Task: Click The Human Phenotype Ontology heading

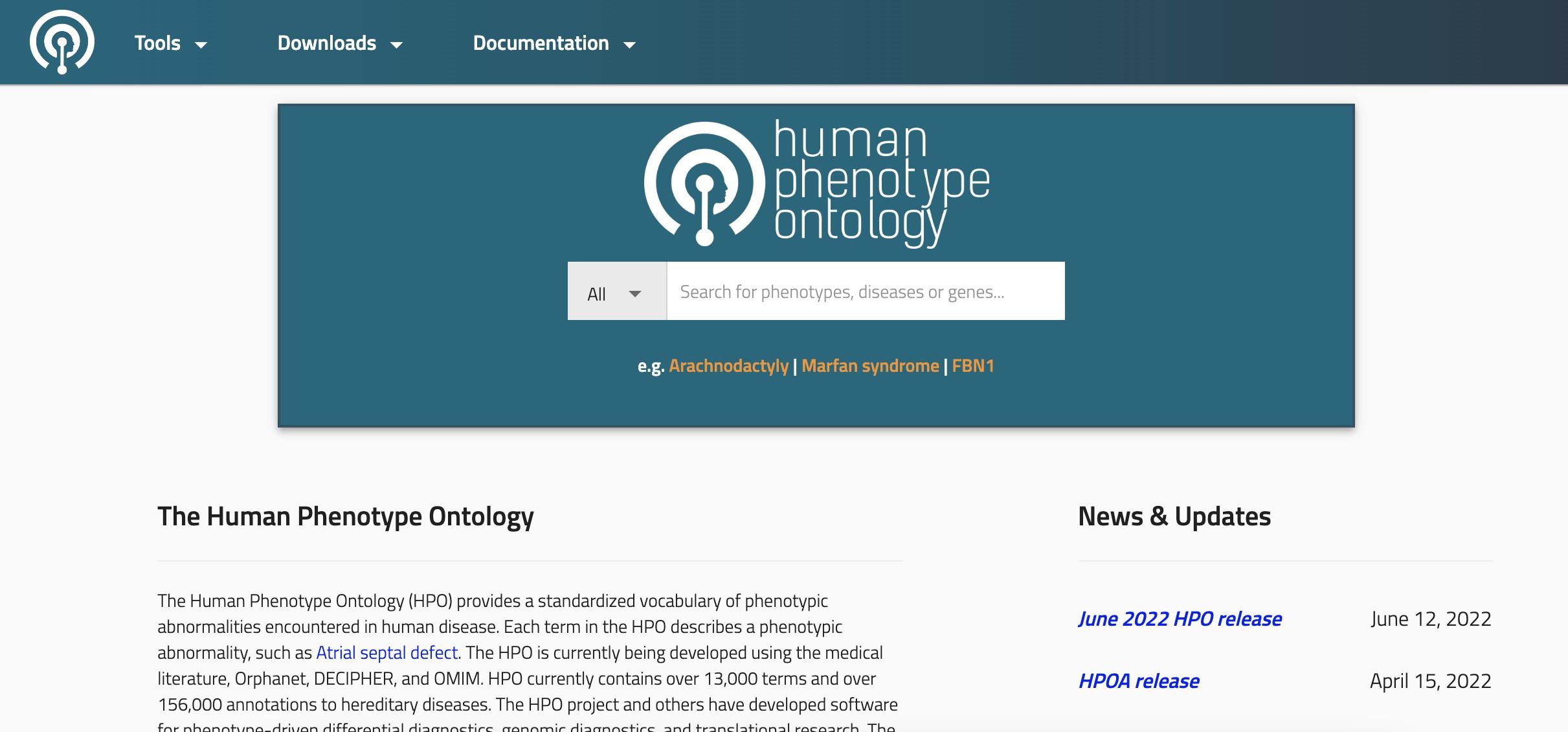Action: [x=346, y=517]
